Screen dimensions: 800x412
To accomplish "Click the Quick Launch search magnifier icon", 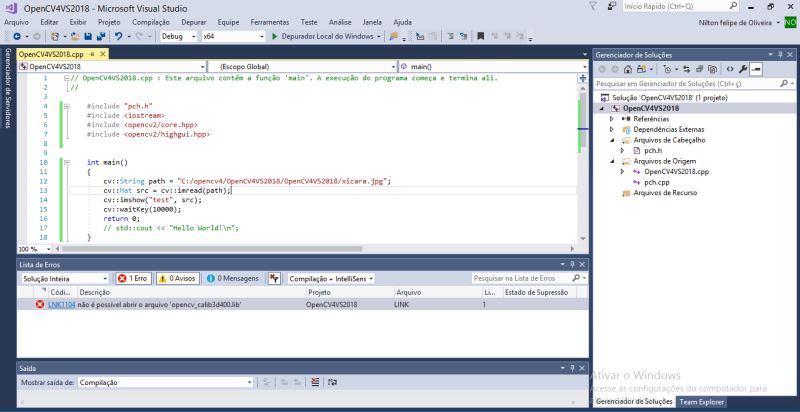I will [x=733, y=7].
